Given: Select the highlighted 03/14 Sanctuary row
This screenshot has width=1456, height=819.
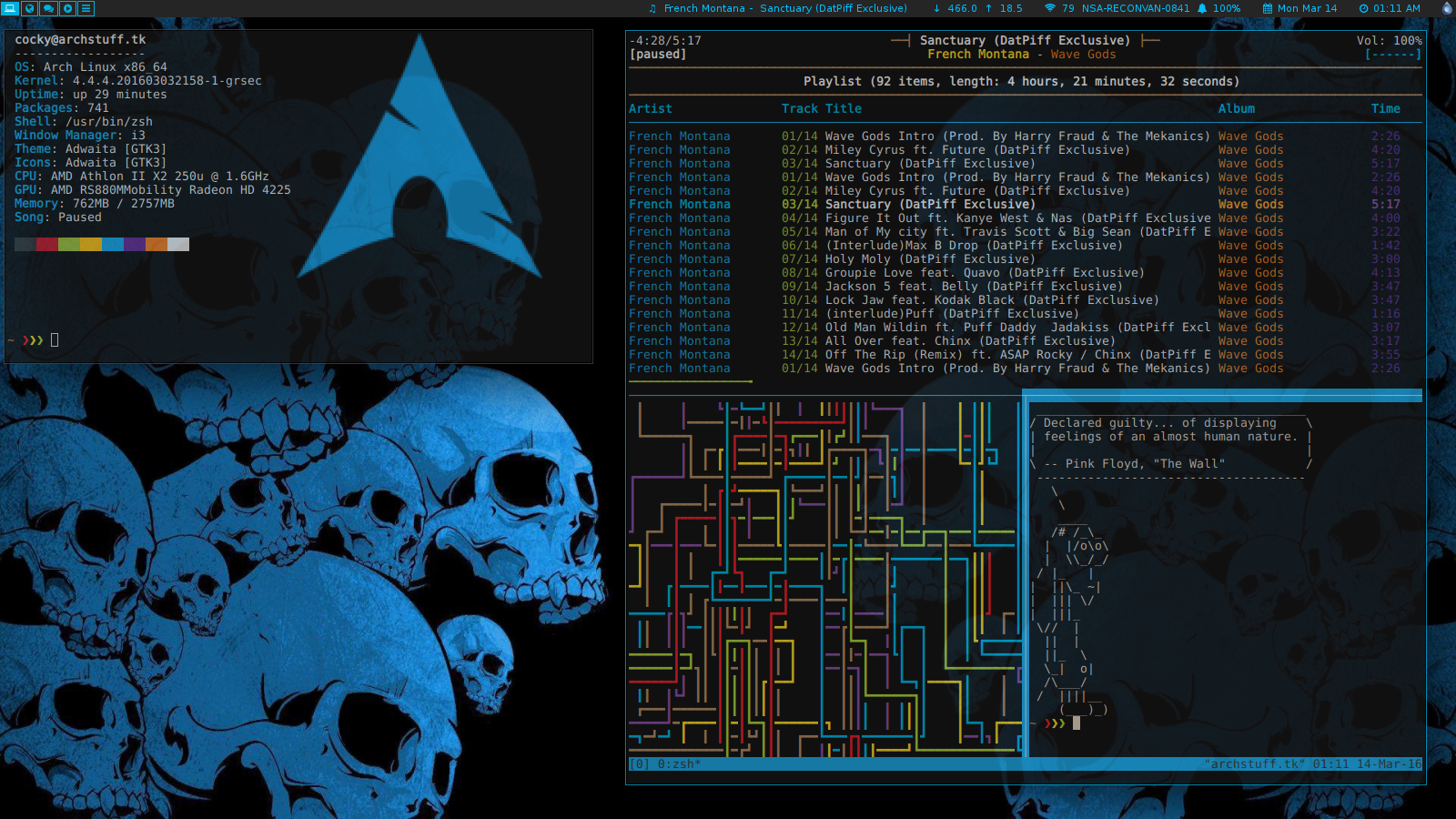Looking at the screenshot, I should 1015,205.
